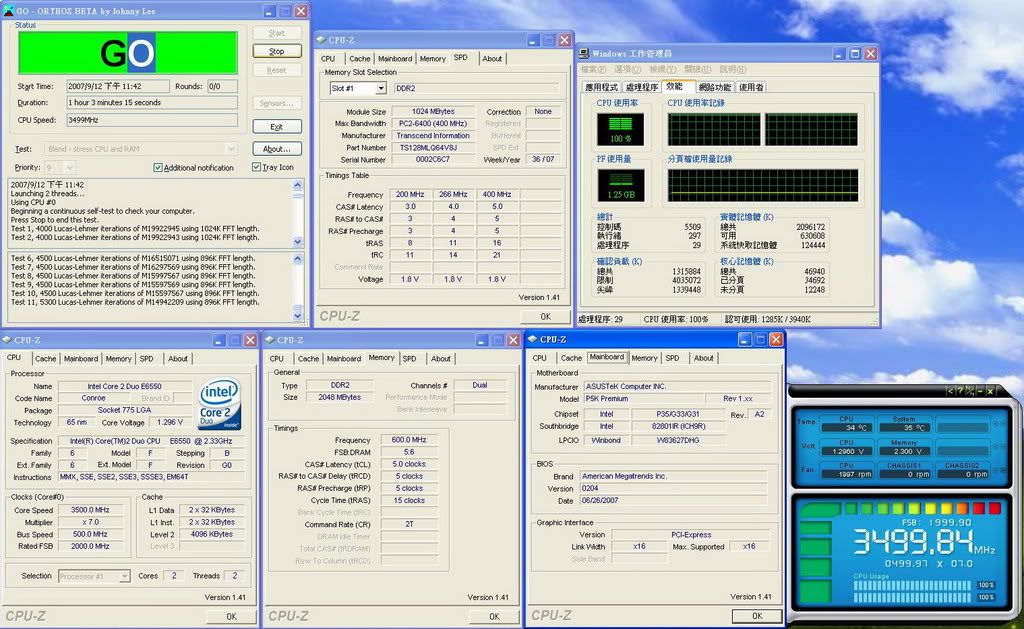Click the Sensors... button in ORTHOS
Image resolution: width=1024 pixels, height=629 pixels.
pos(277,103)
